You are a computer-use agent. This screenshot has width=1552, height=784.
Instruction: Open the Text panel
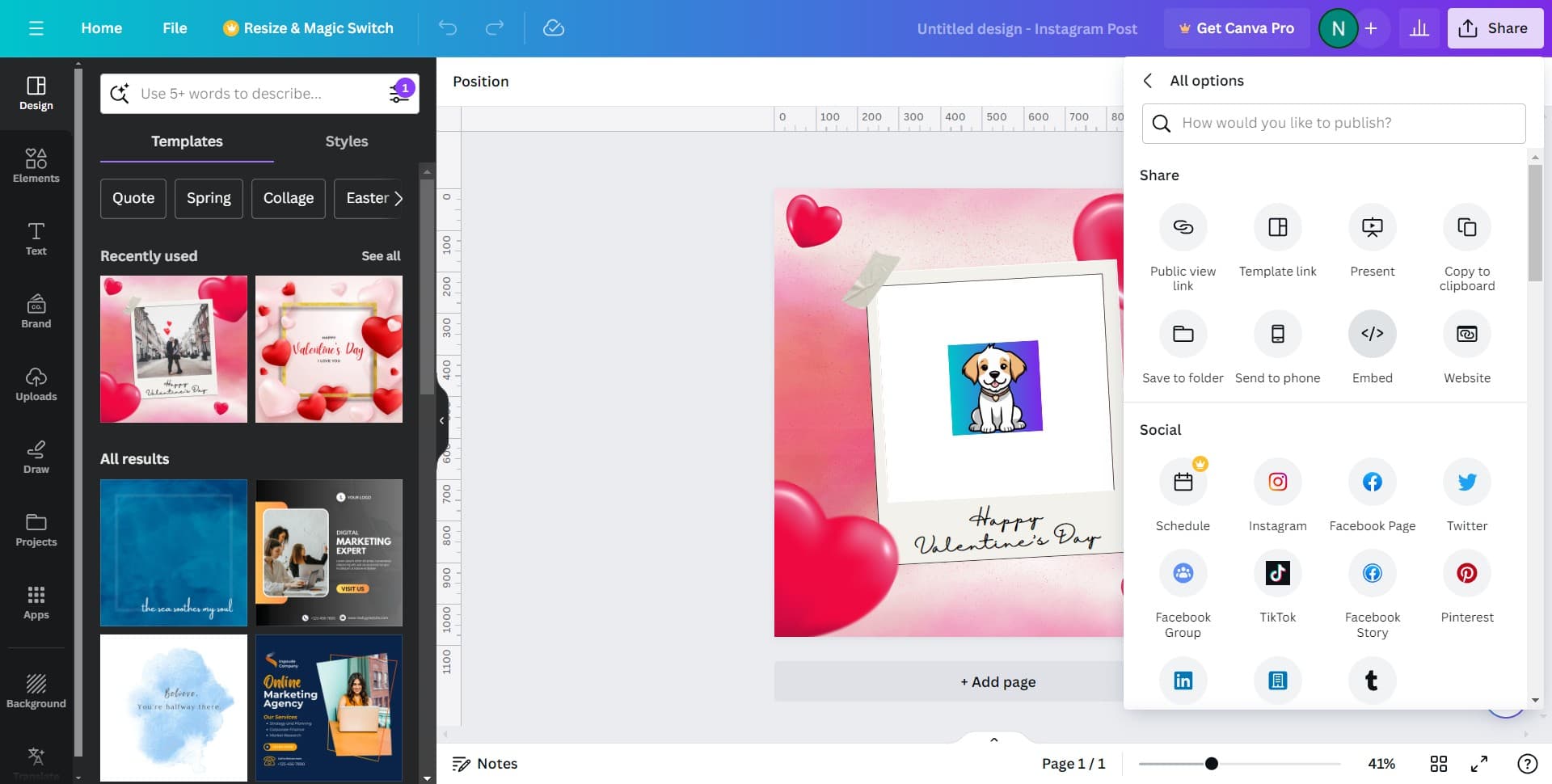pos(36,238)
